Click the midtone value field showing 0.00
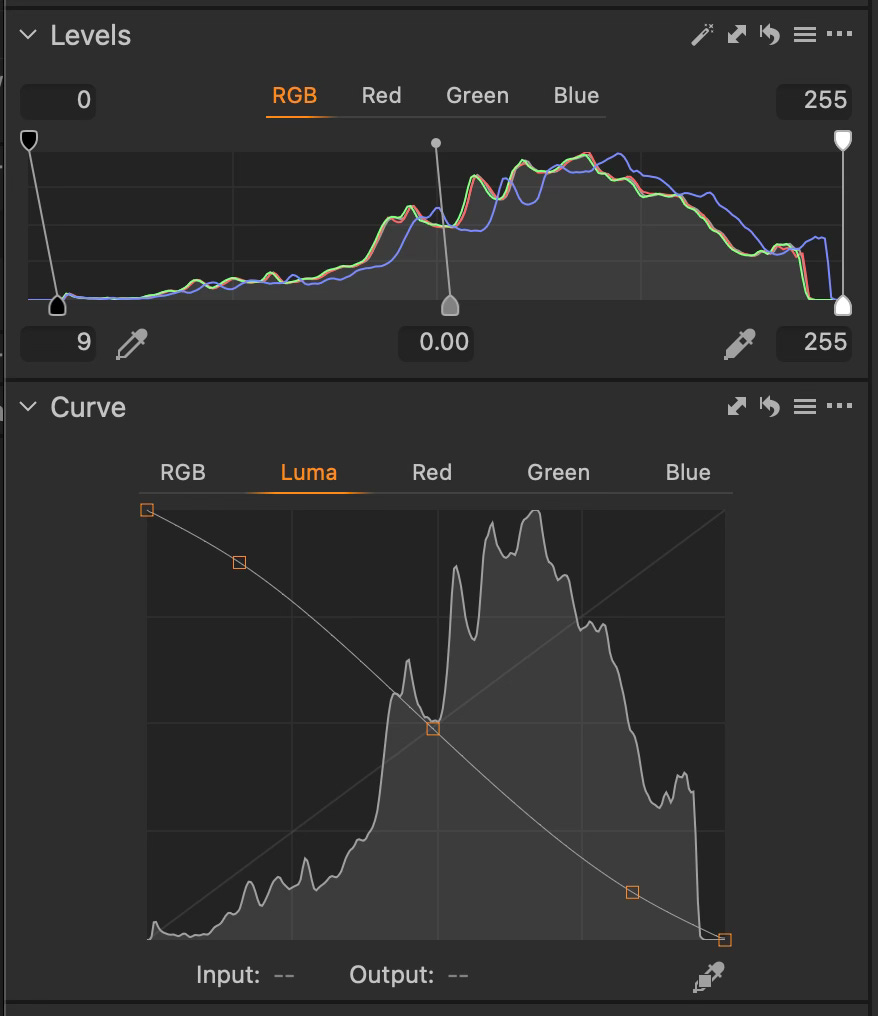This screenshot has height=1016, width=878. tap(436, 343)
